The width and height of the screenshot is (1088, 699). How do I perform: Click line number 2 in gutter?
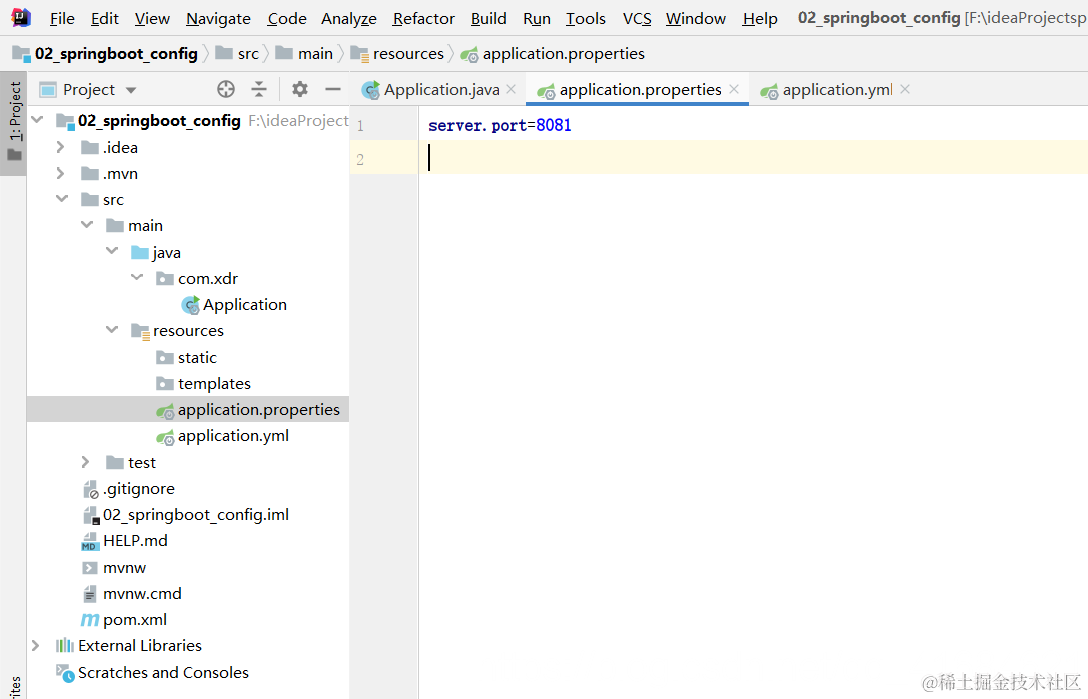pyautogui.click(x=360, y=160)
